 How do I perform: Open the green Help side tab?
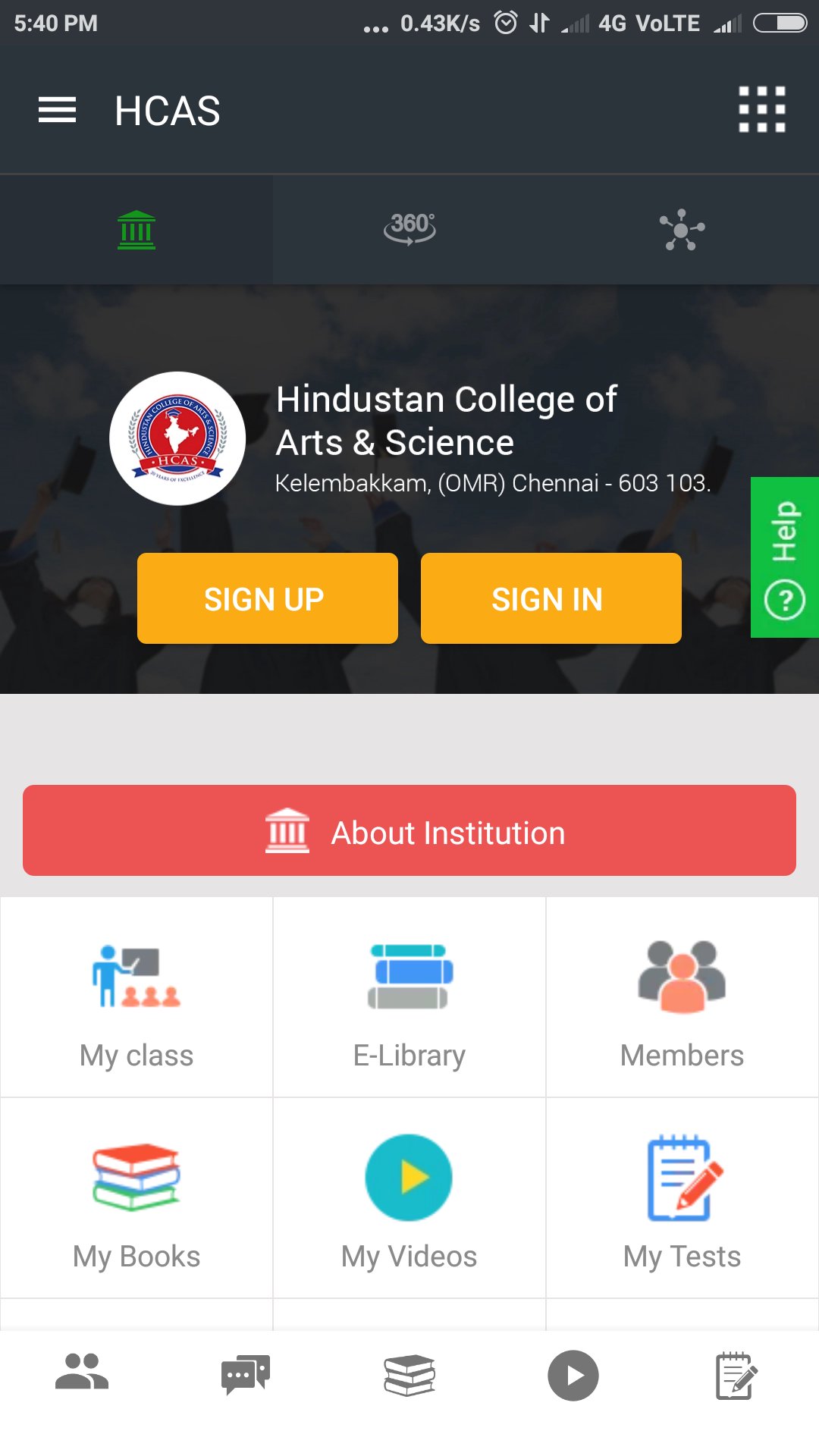pyautogui.click(x=784, y=557)
